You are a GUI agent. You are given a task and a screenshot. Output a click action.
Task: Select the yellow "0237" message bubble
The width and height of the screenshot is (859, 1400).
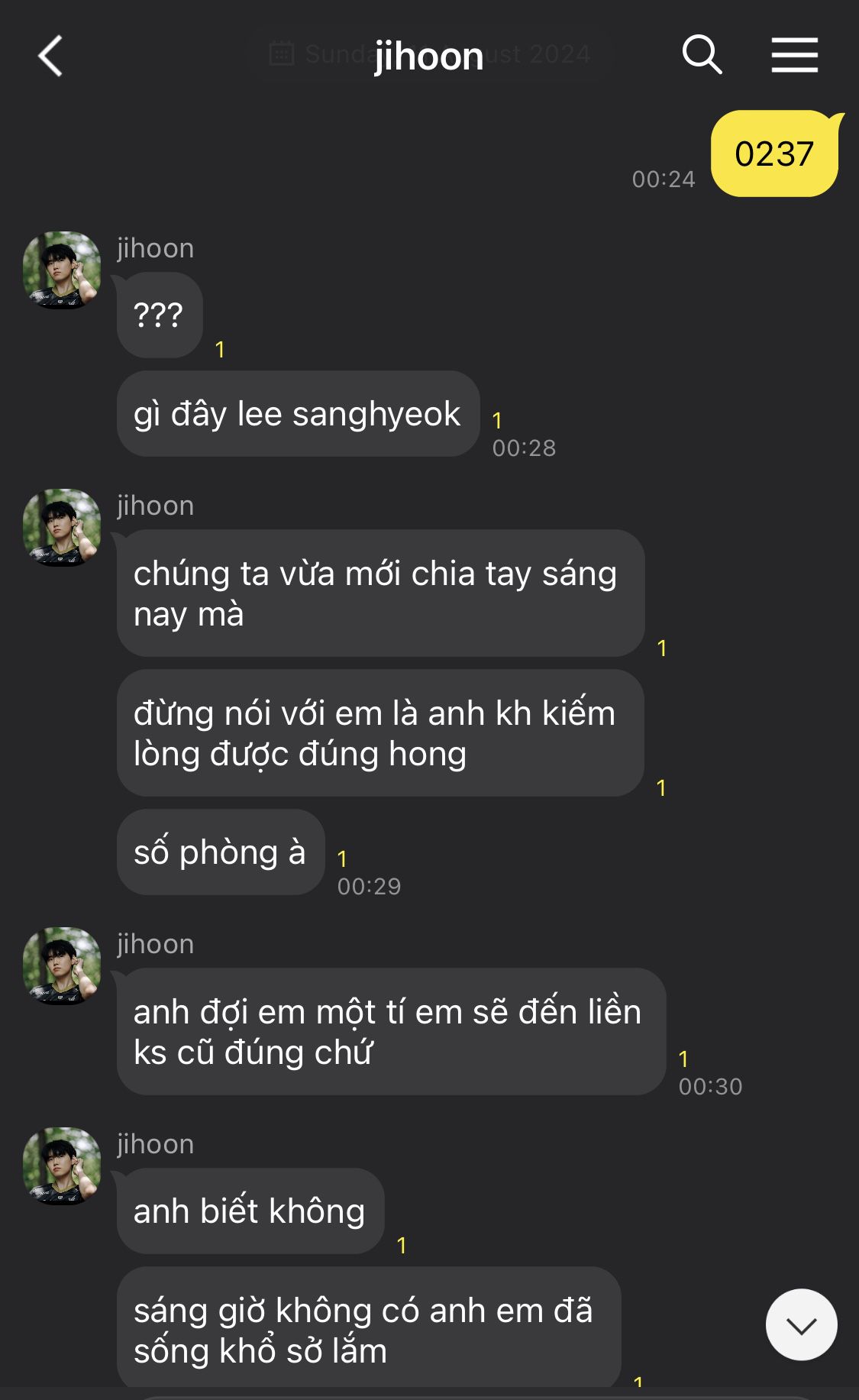click(x=774, y=154)
